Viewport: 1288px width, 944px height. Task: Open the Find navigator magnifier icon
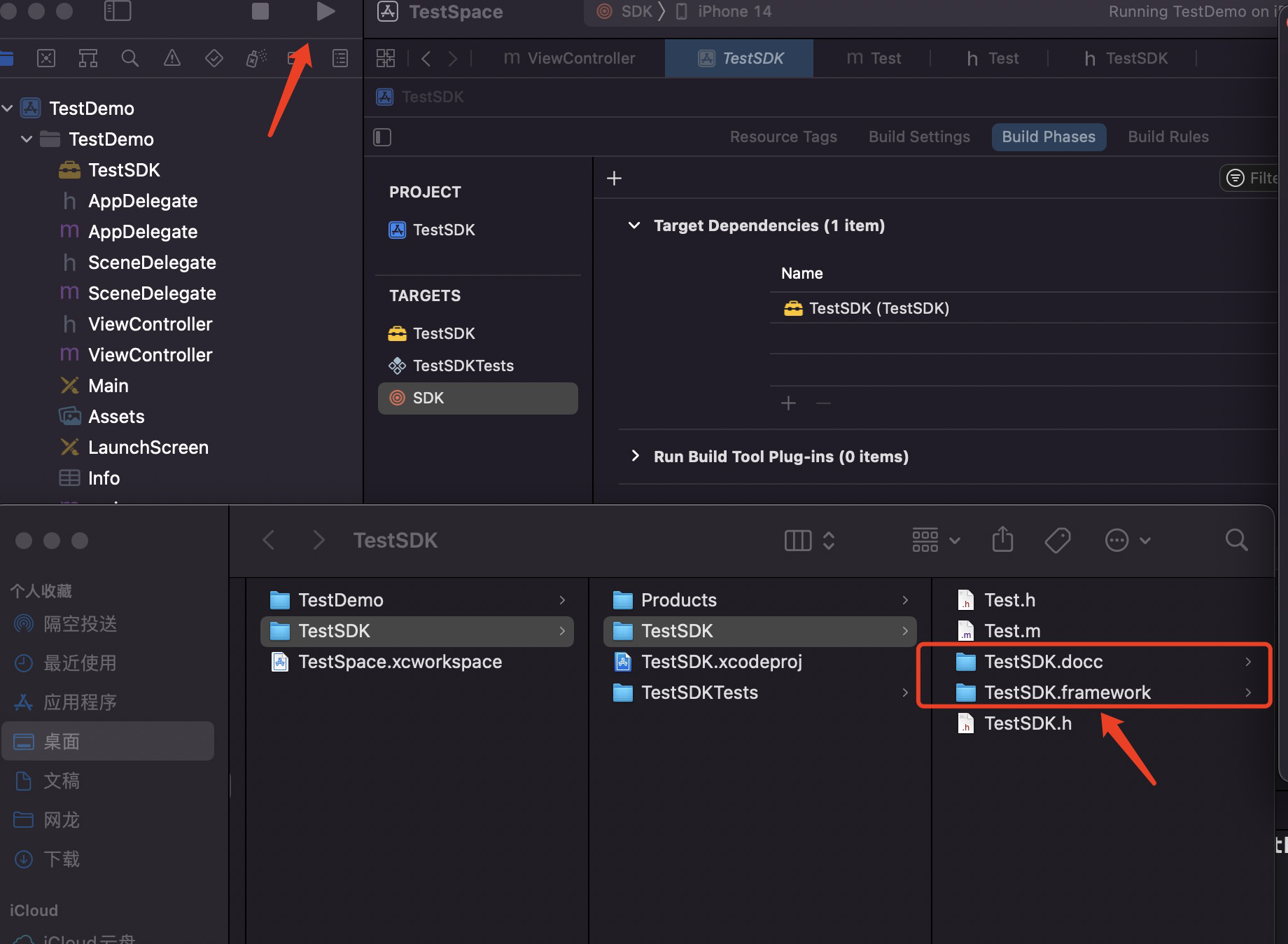(130, 58)
